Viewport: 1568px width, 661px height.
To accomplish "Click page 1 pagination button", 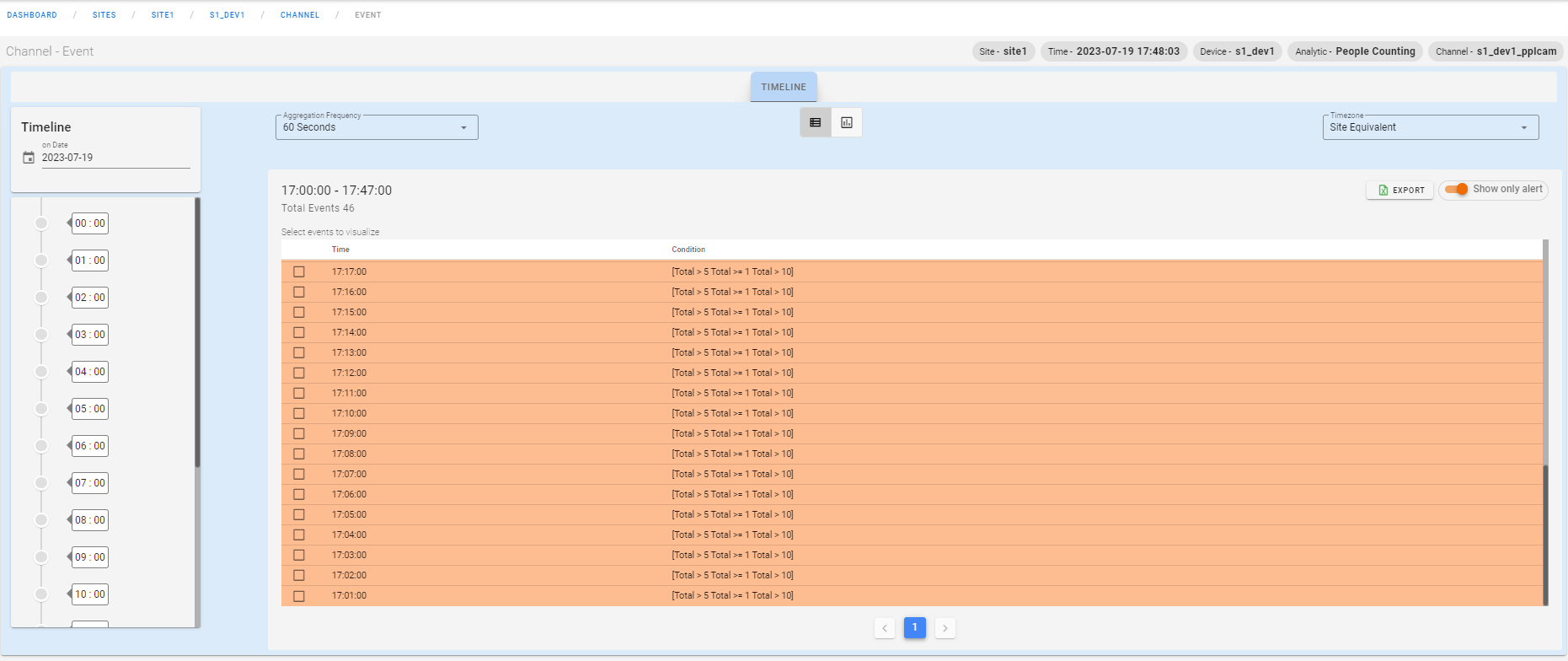I will [x=915, y=628].
